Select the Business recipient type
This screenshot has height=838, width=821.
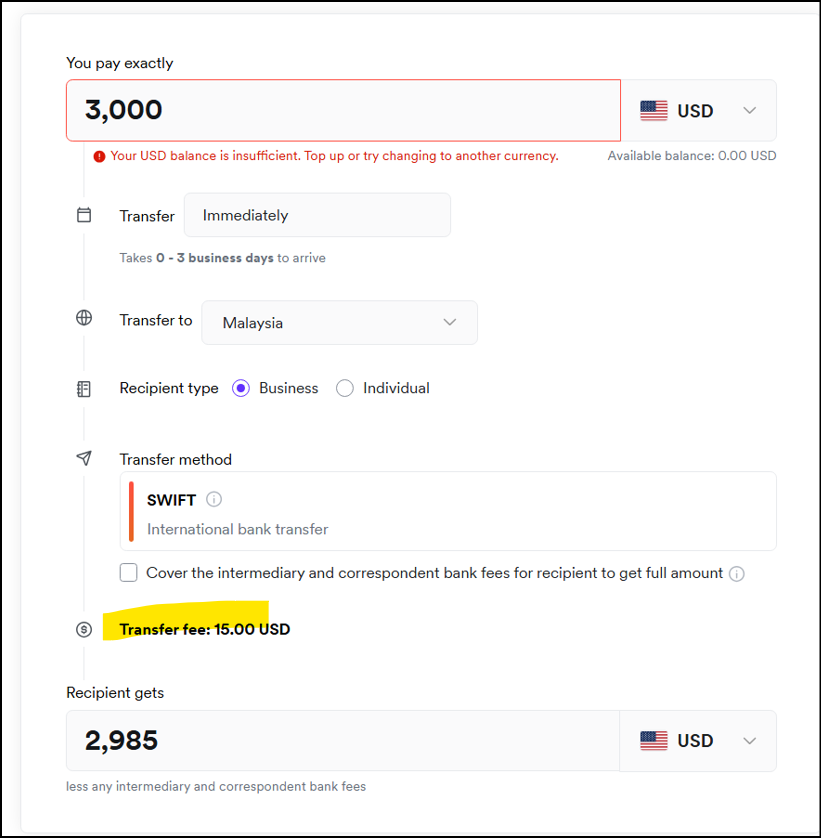(241, 388)
